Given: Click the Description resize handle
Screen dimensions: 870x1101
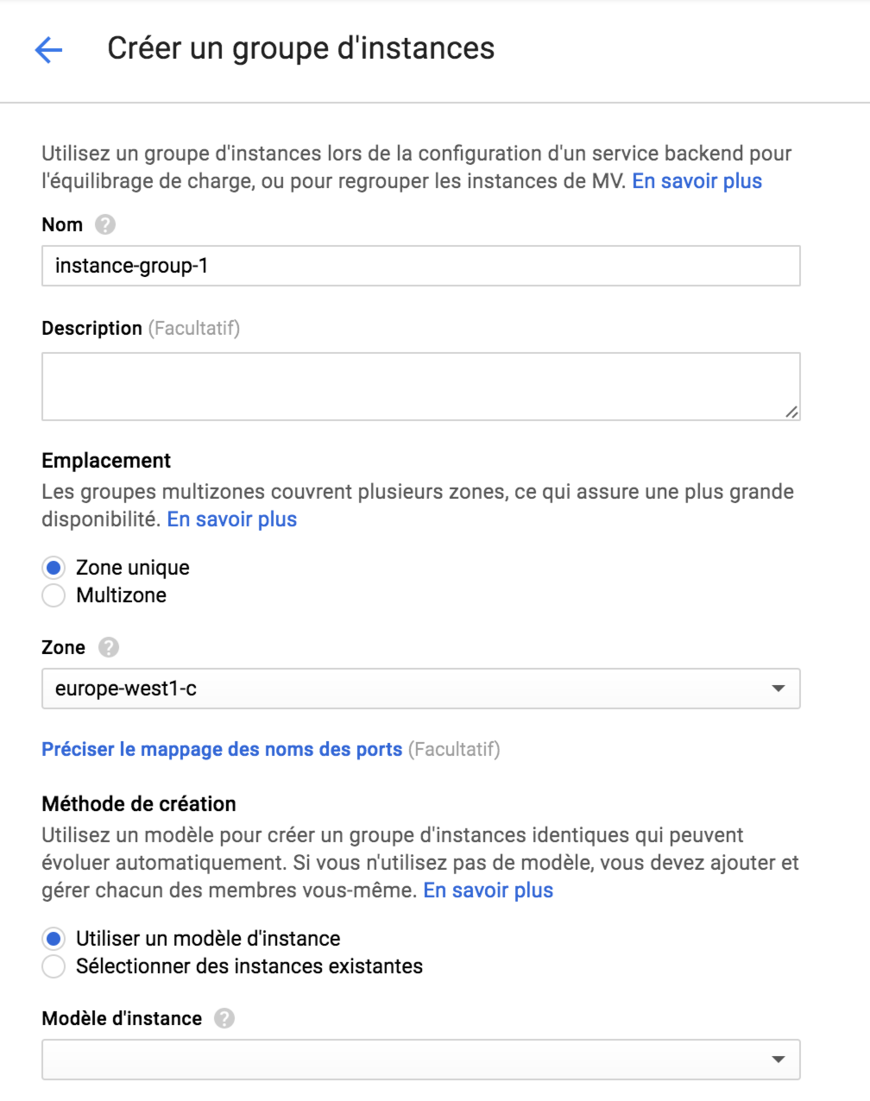Looking at the screenshot, I should 793,413.
